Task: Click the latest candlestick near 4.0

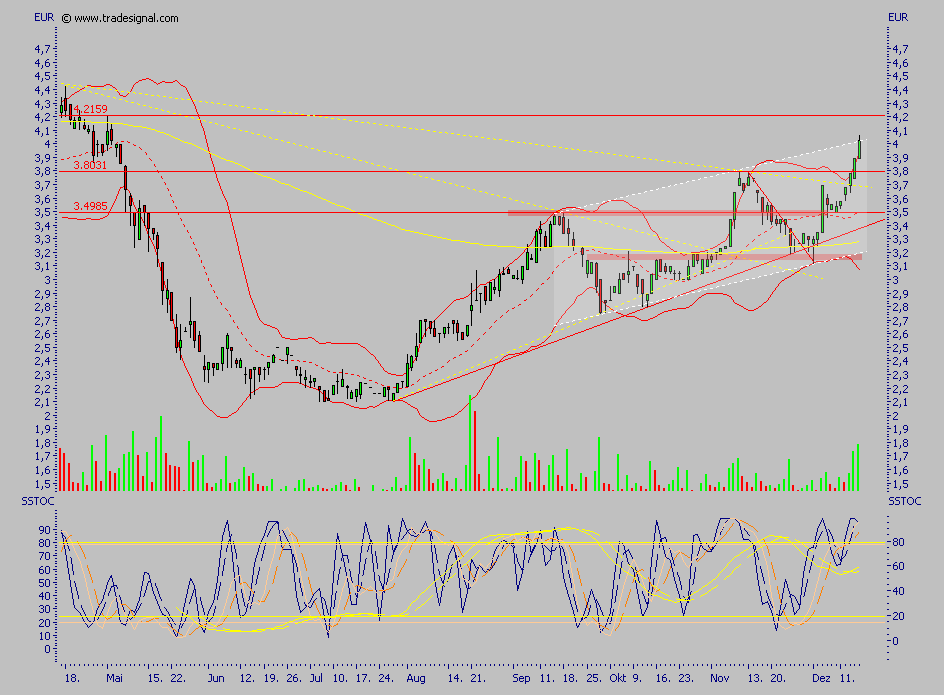Action: 859,145
